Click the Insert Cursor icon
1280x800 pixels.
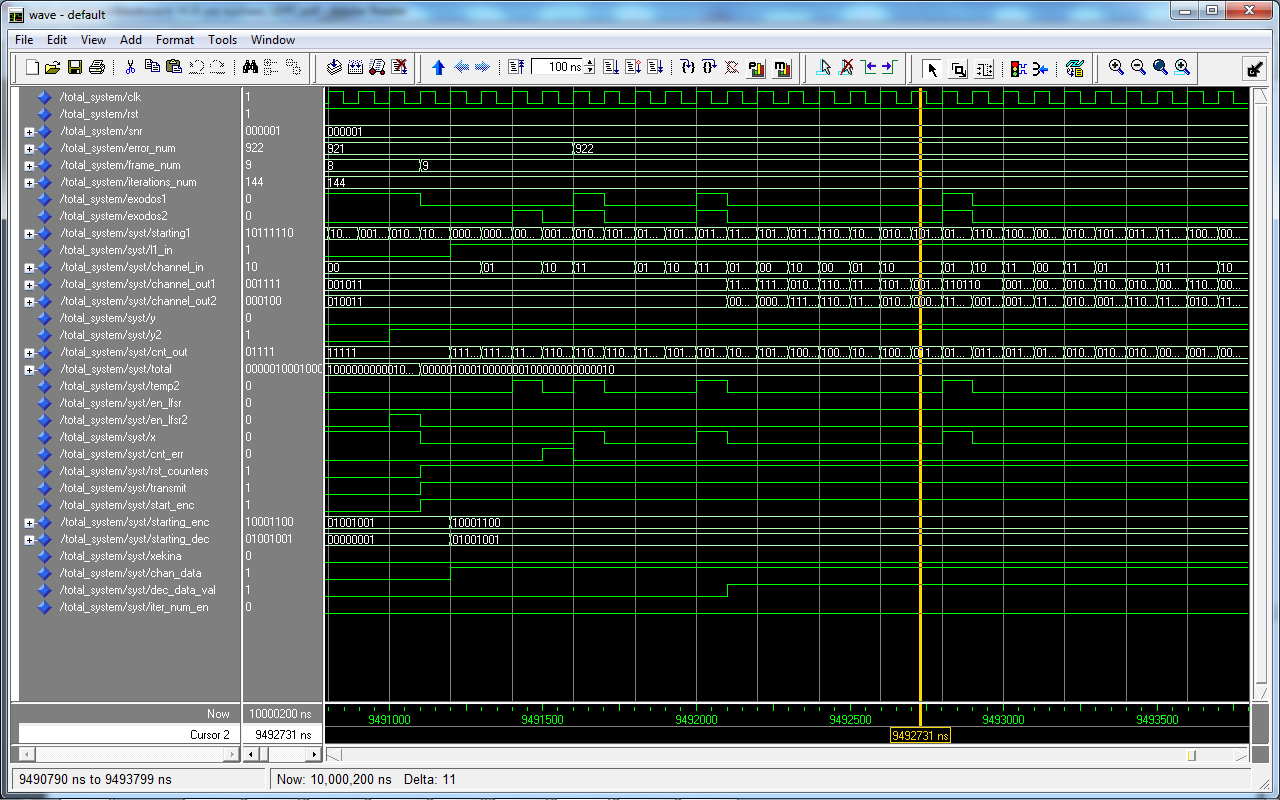pyautogui.click(x=825, y=68)
